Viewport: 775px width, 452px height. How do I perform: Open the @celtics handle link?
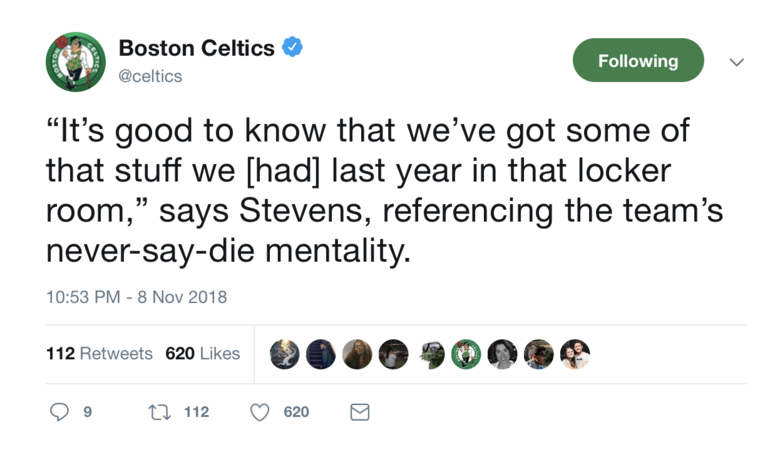click(150, 76)
